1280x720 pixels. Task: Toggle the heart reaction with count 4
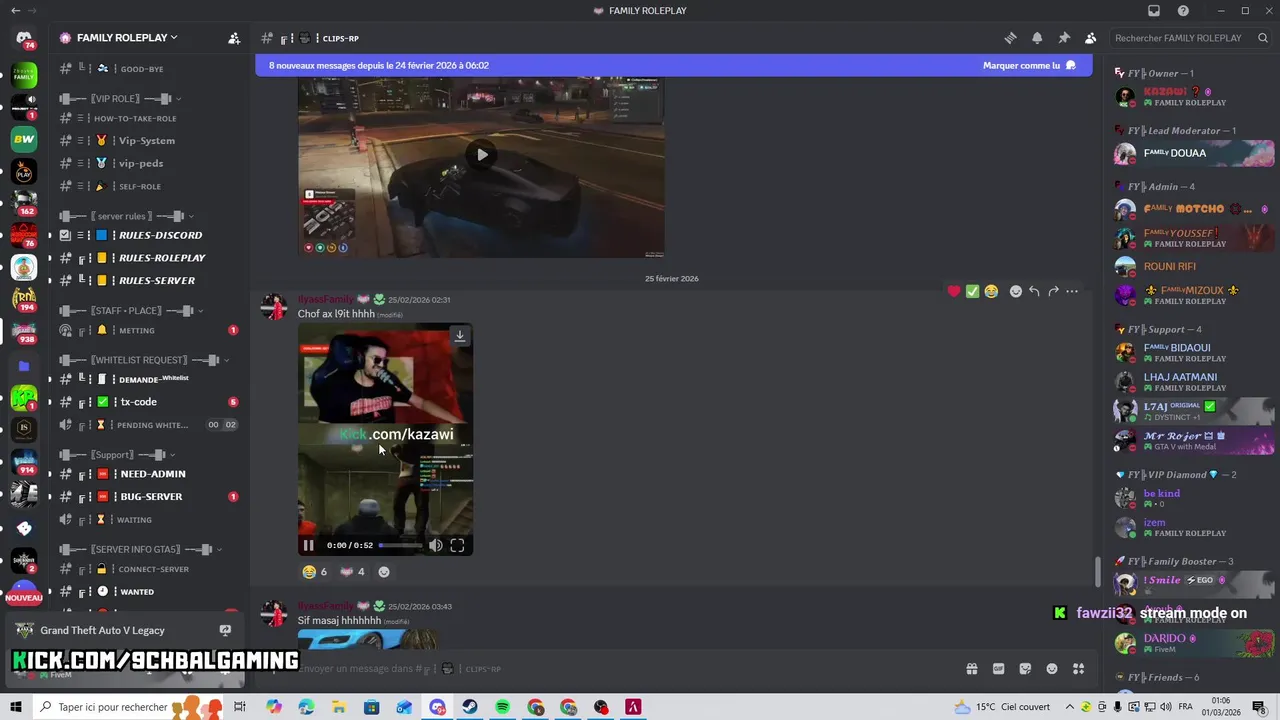[353, 572]
